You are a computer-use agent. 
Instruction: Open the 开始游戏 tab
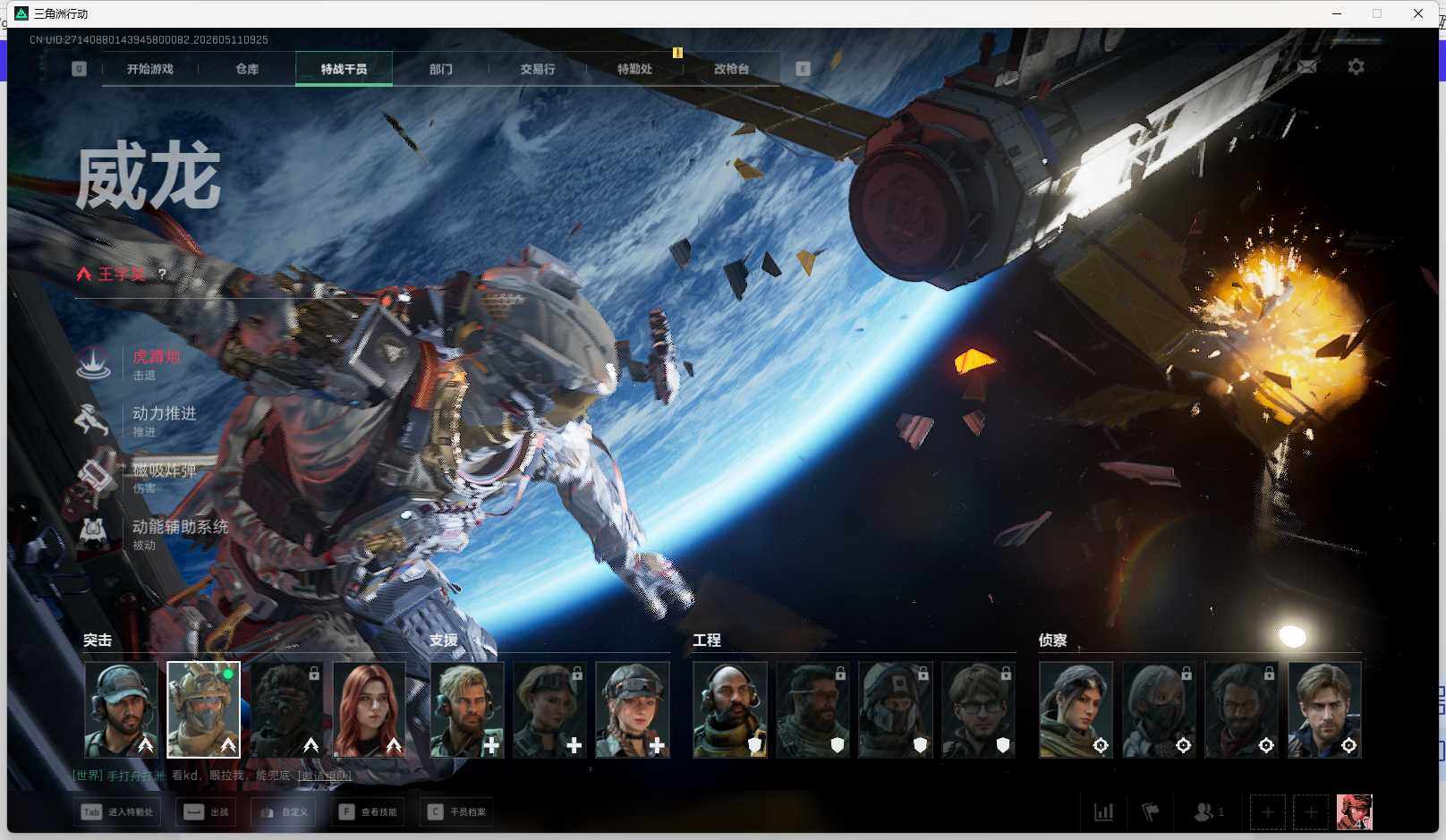click(149, 69)
